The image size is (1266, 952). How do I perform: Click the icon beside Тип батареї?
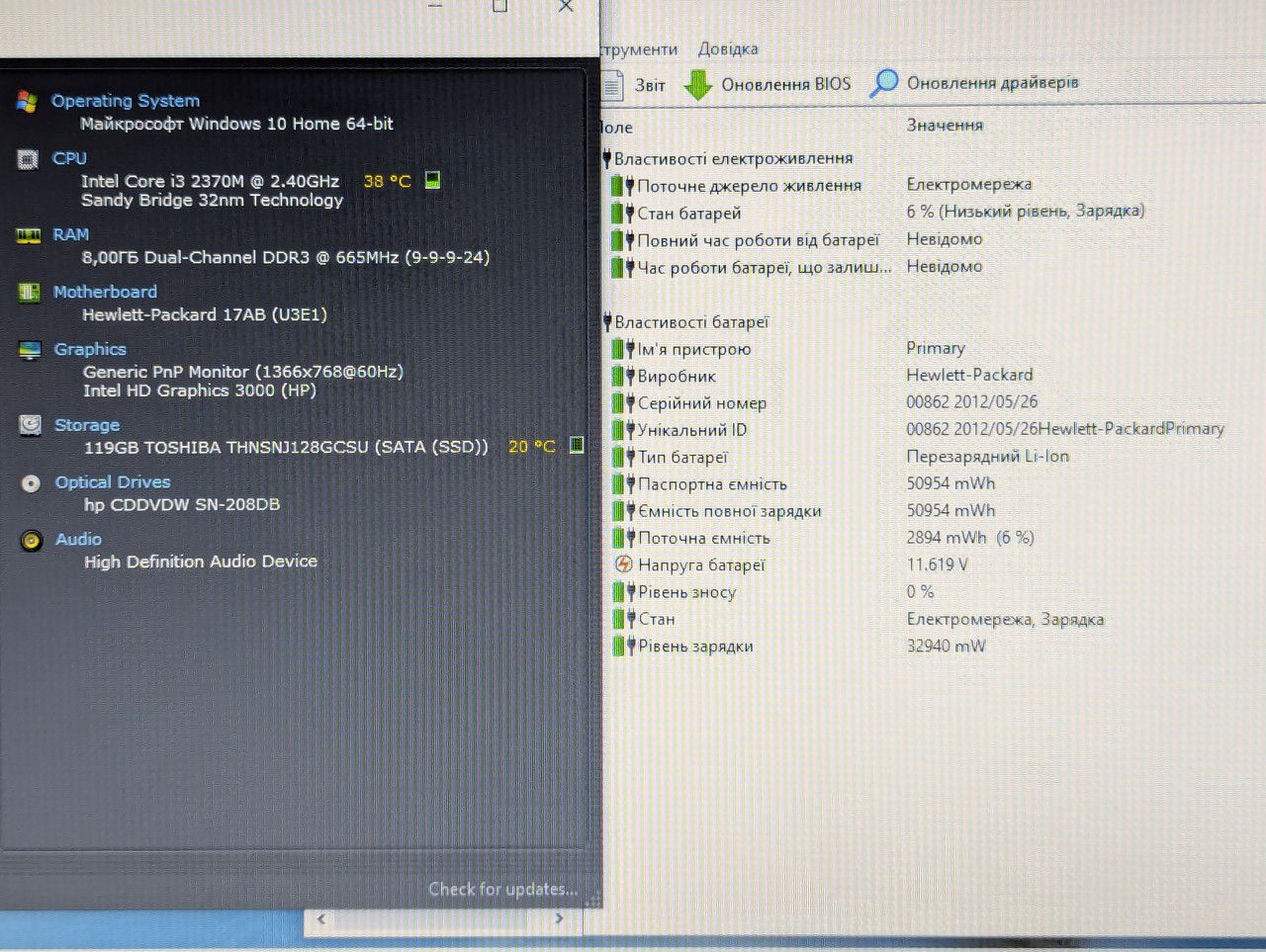tap(623, 457)
